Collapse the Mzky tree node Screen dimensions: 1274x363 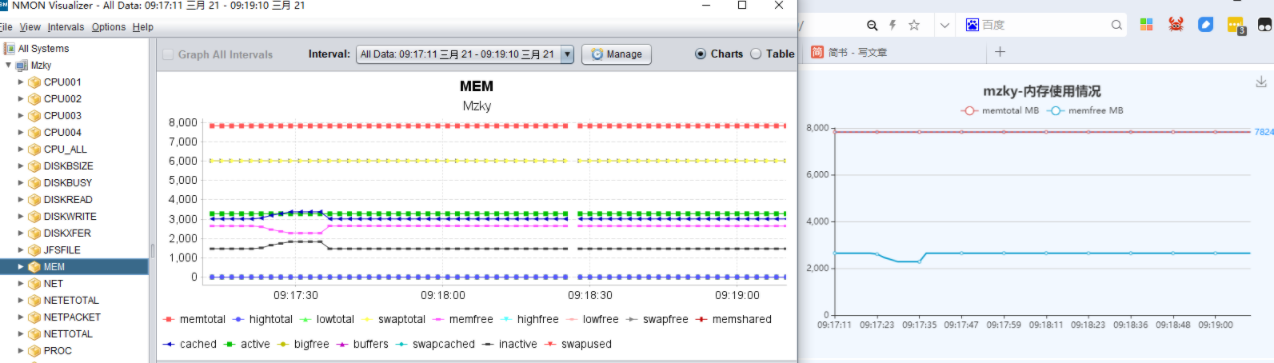point(9,65)
